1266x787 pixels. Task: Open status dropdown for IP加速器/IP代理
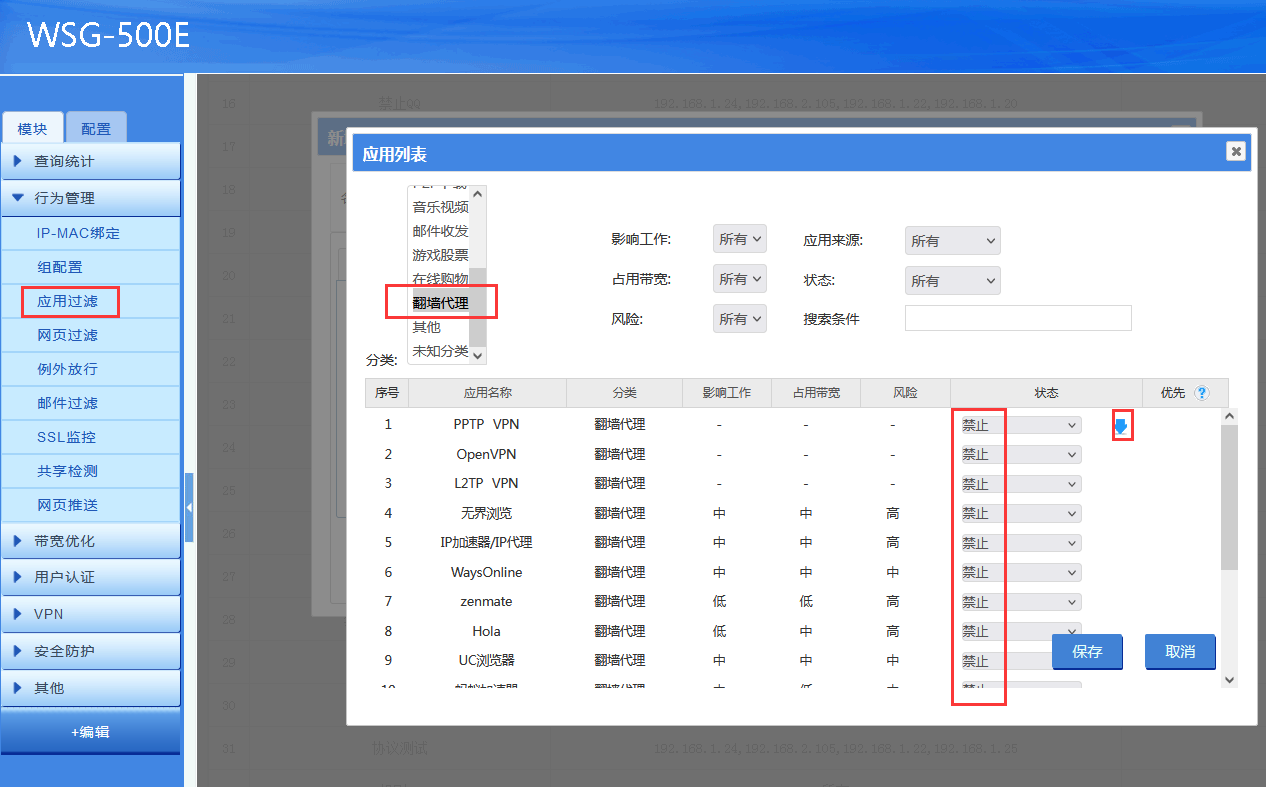click(1018, 543)
